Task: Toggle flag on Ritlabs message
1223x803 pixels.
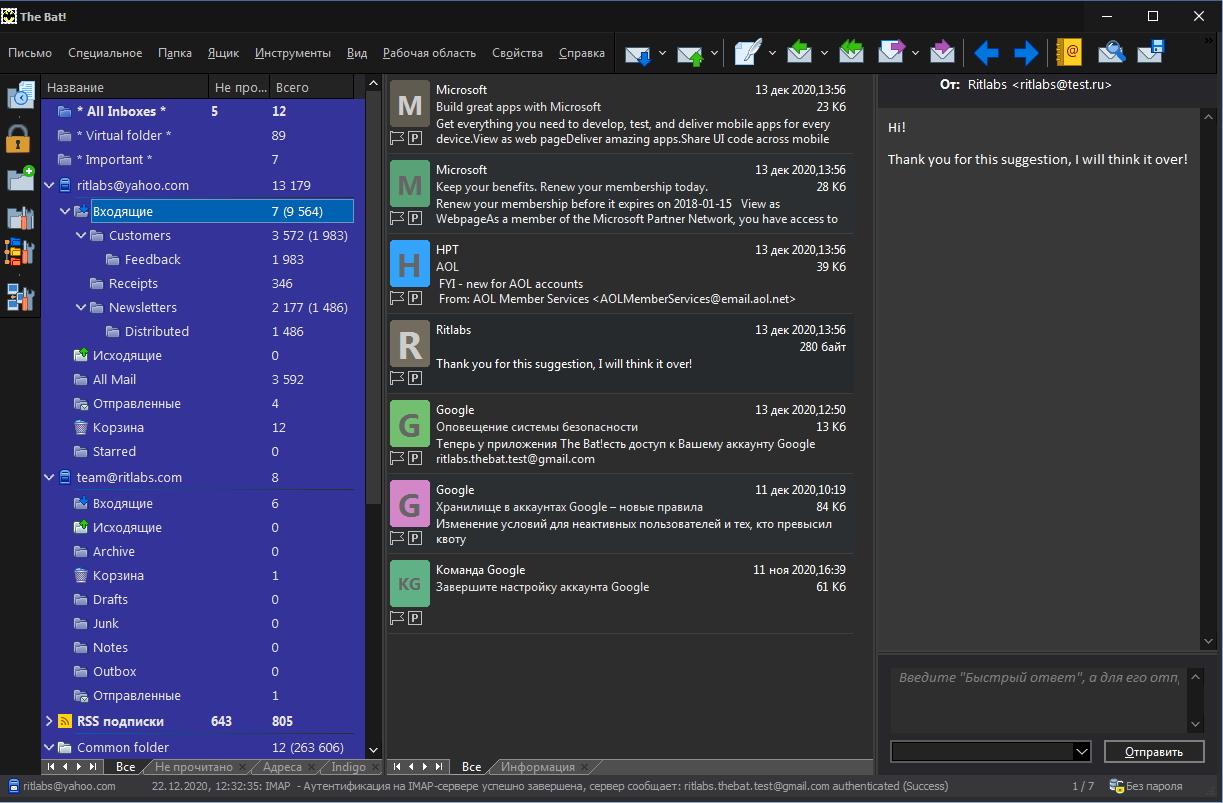Action: 397,378
